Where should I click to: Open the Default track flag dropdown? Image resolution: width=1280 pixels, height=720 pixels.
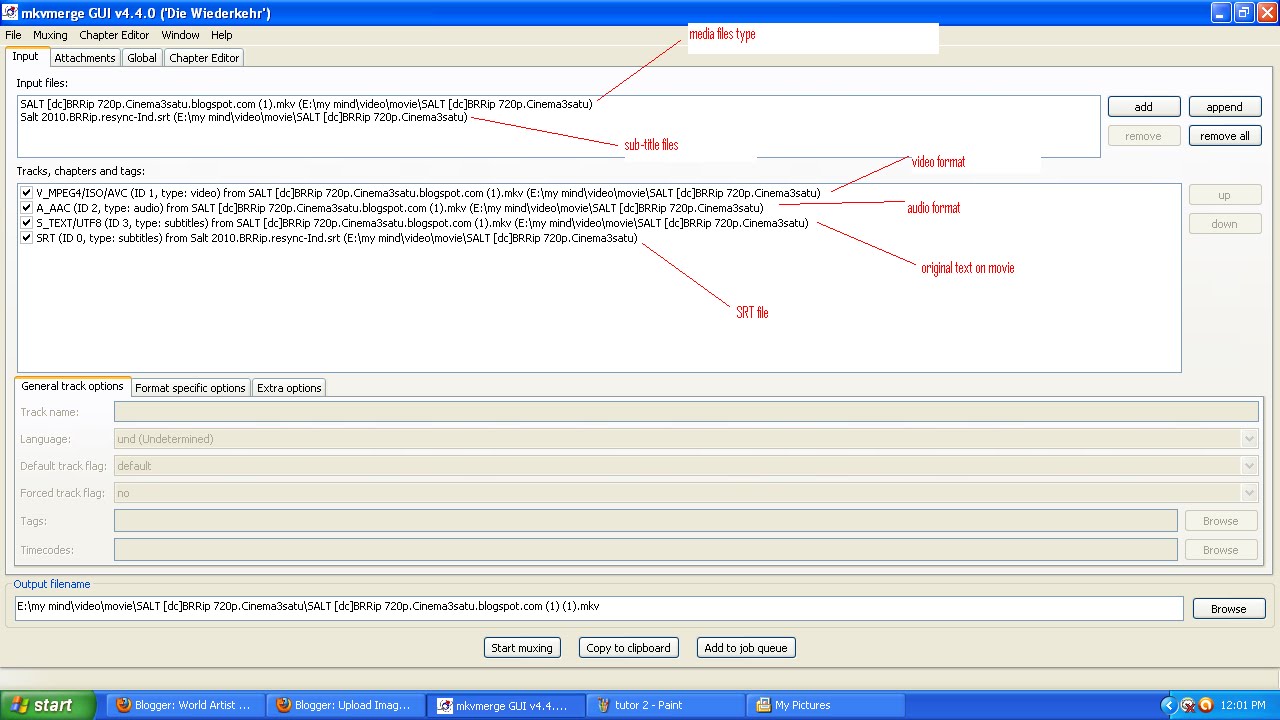pos(1249,466)
